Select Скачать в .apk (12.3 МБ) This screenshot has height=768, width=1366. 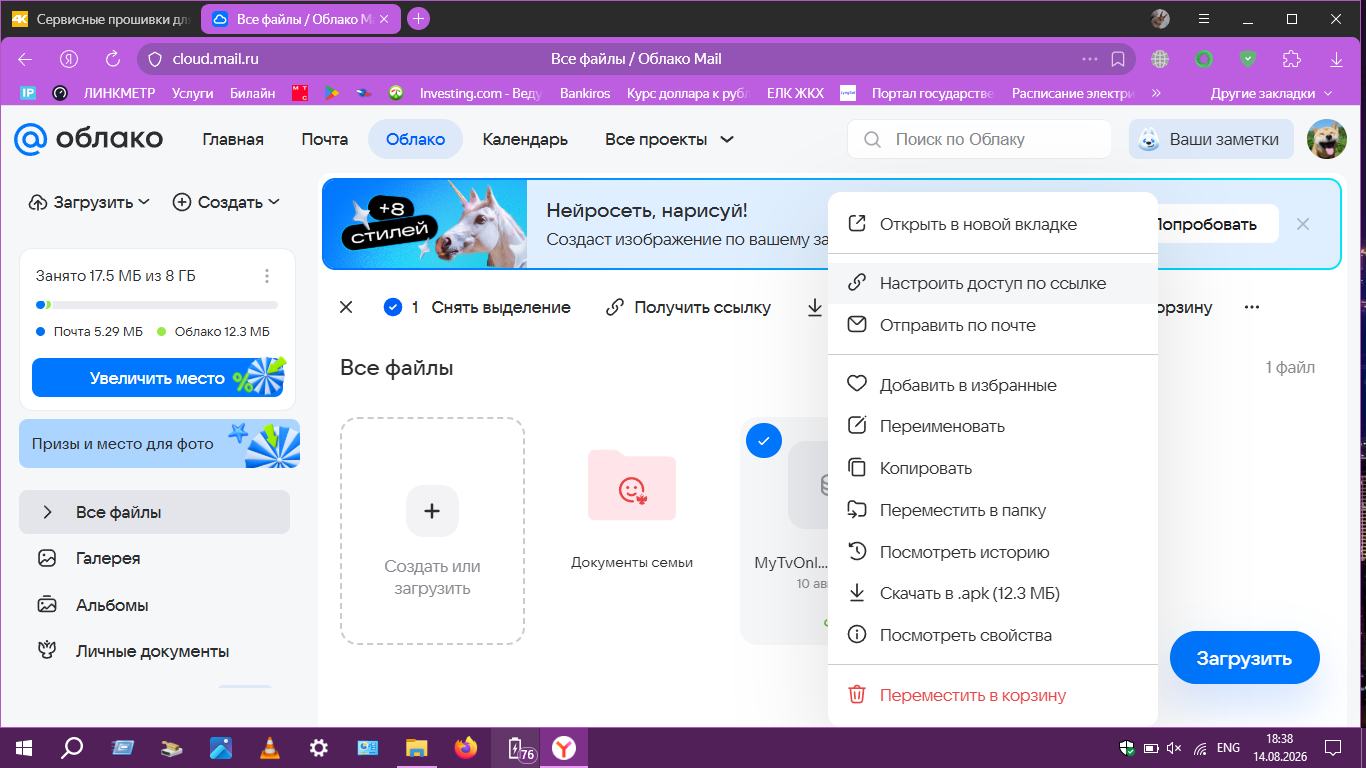pos(993,593)
